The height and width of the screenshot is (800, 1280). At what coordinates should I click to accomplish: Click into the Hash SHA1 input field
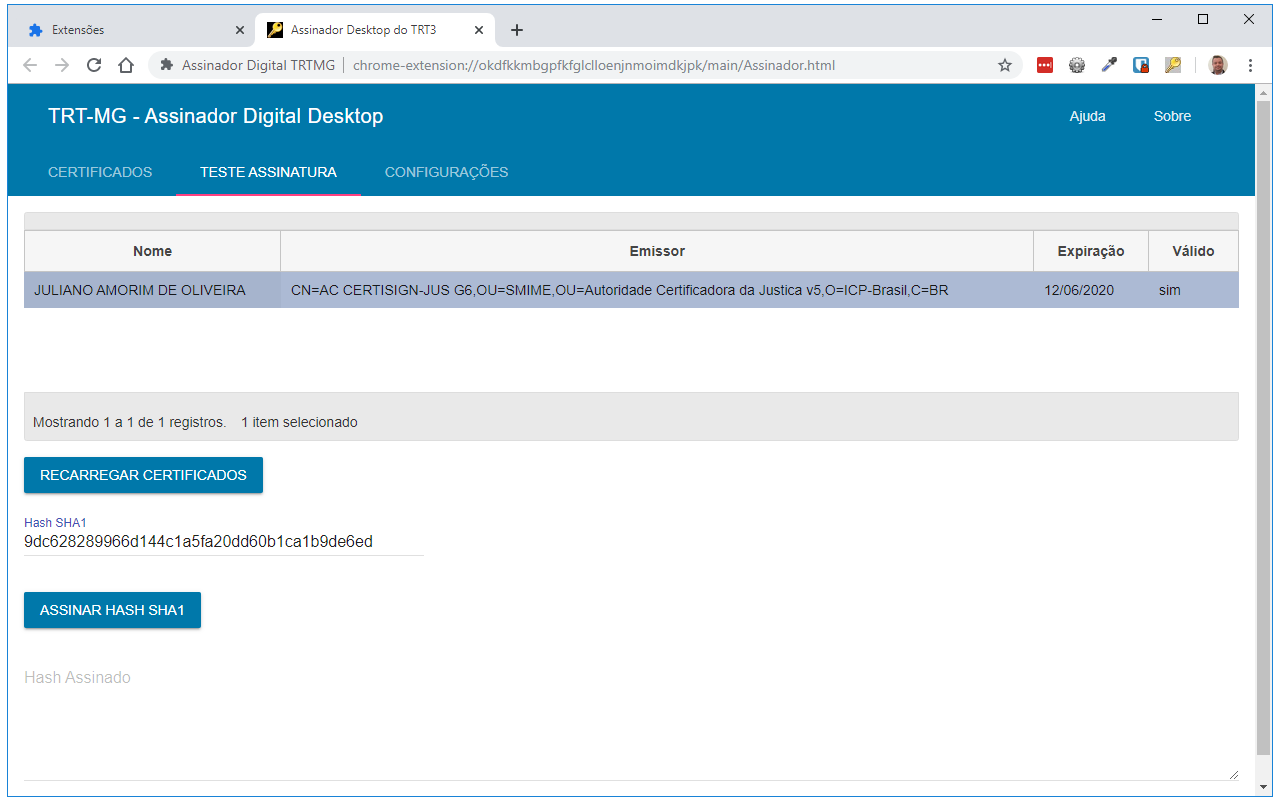(223, 542)
